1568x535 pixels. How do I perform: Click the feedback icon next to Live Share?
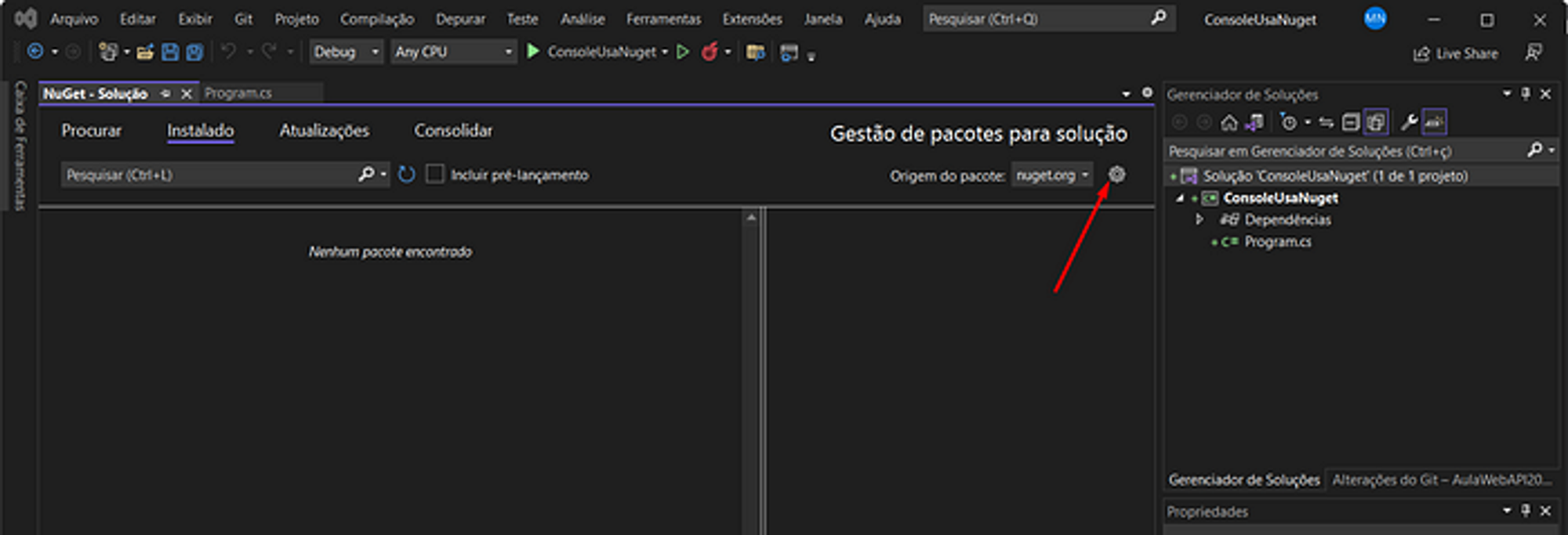point(1534,52)
